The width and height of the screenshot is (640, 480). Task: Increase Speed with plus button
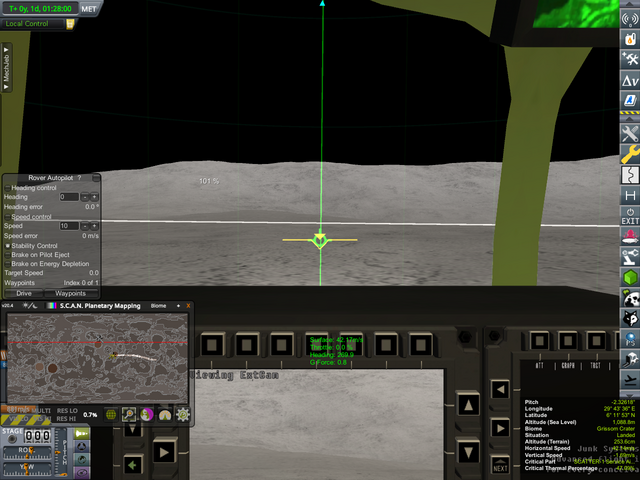pos(94,226)
